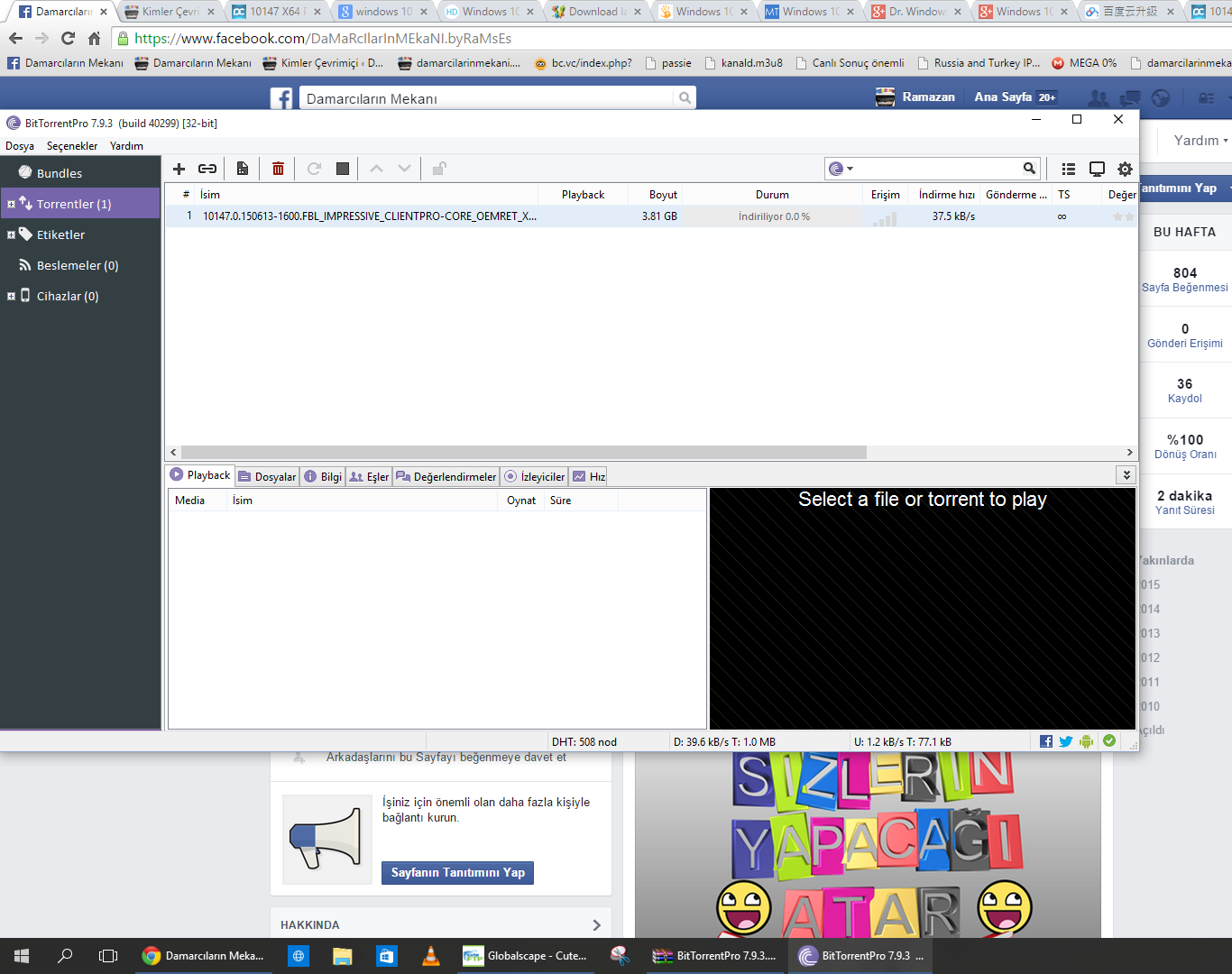Sort torrents by İsim column
The width and height of the screenshot is (1232, 974).
pos(366,195)
